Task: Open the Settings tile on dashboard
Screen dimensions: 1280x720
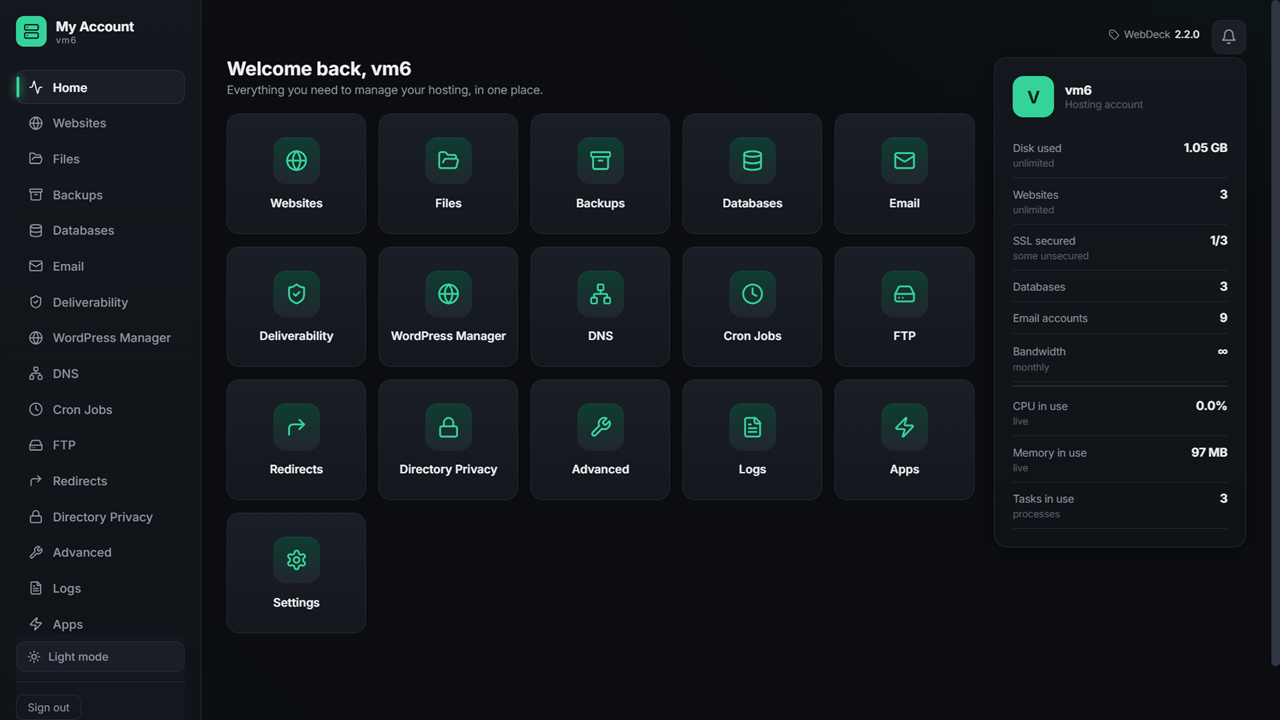Action: pyautogui.click(x=296, y=573)
